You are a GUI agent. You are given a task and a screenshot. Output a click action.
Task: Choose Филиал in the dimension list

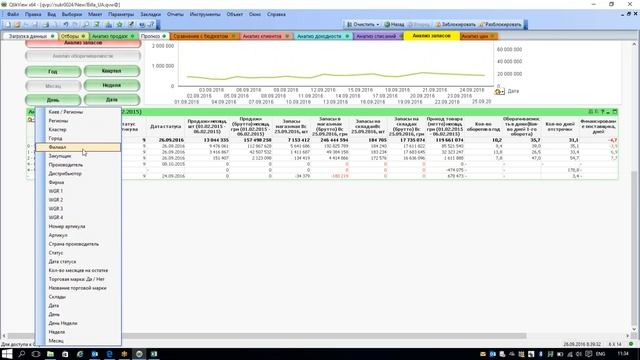tap(78, 147)
